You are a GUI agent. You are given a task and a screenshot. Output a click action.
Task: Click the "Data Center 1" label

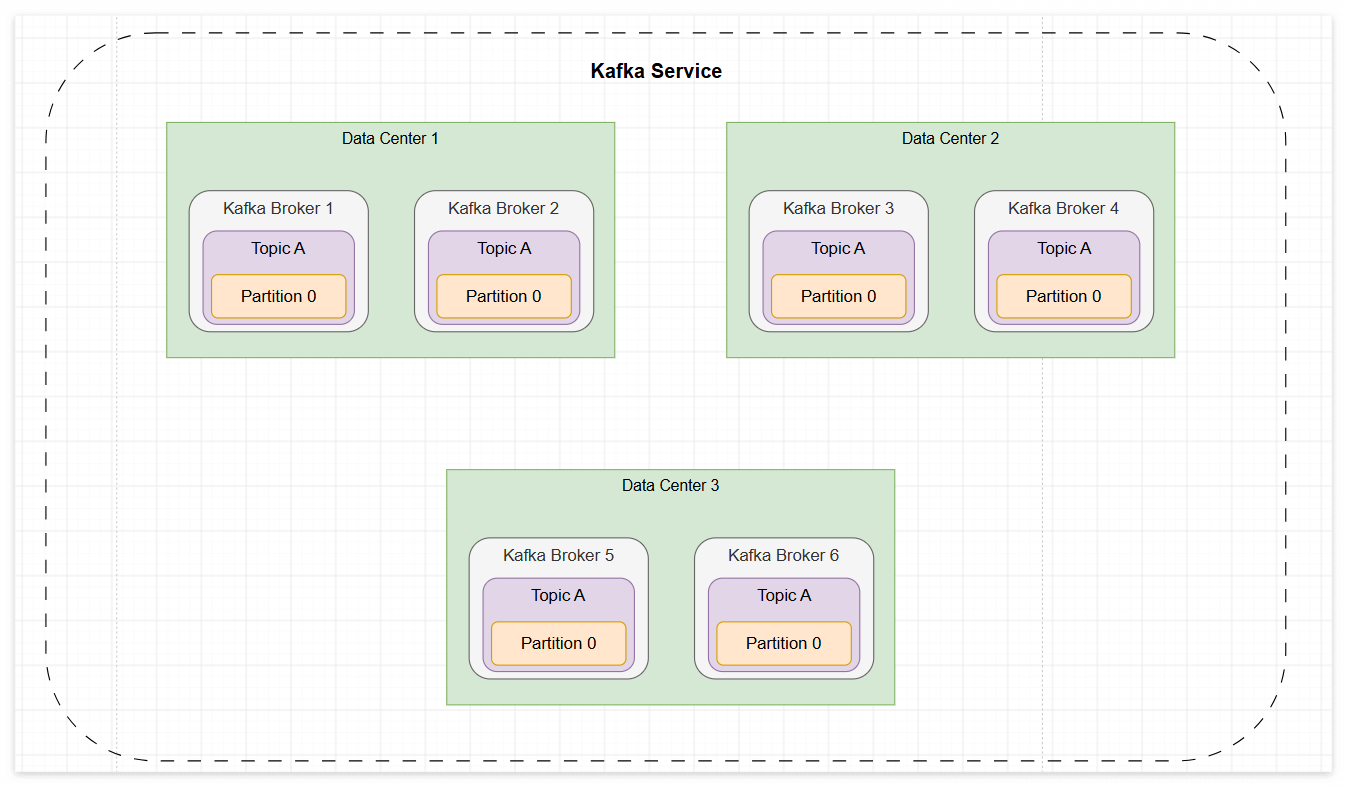(x=390, y=138)
